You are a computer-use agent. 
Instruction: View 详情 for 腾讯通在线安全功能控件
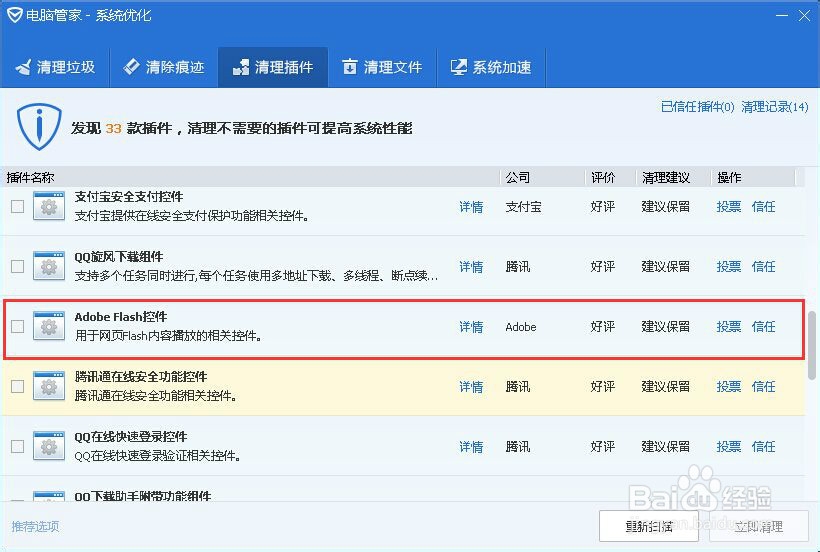tap(471, 387)
